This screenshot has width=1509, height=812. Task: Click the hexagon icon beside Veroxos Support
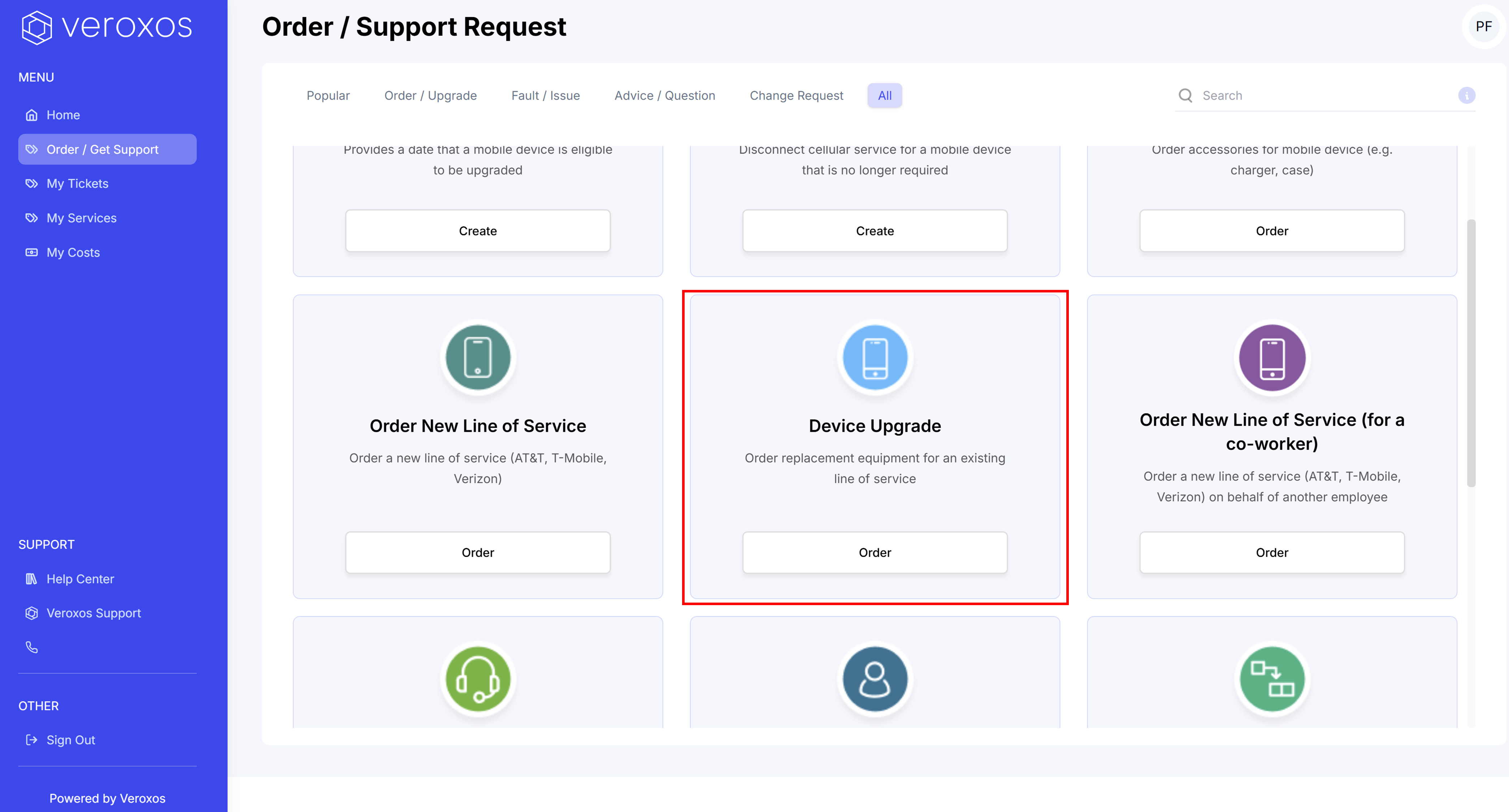32,613
